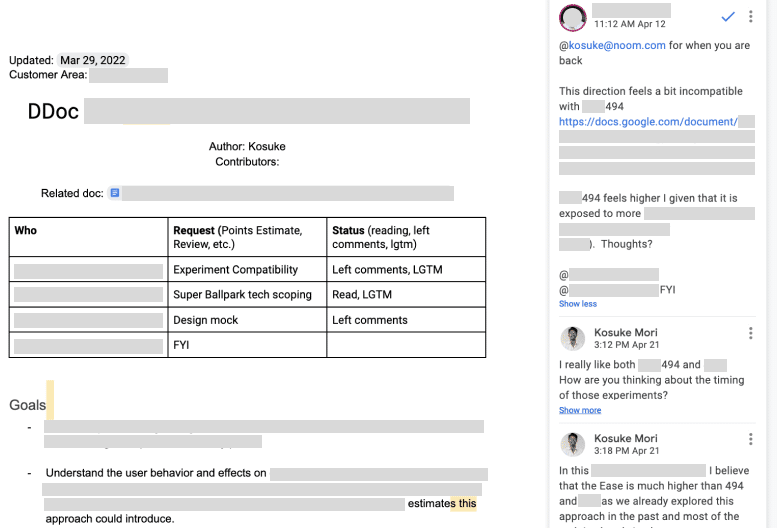This screenshot has width=777, height=528.
Task: Click the DDoc title heading
Action: (x=53, y=111)
